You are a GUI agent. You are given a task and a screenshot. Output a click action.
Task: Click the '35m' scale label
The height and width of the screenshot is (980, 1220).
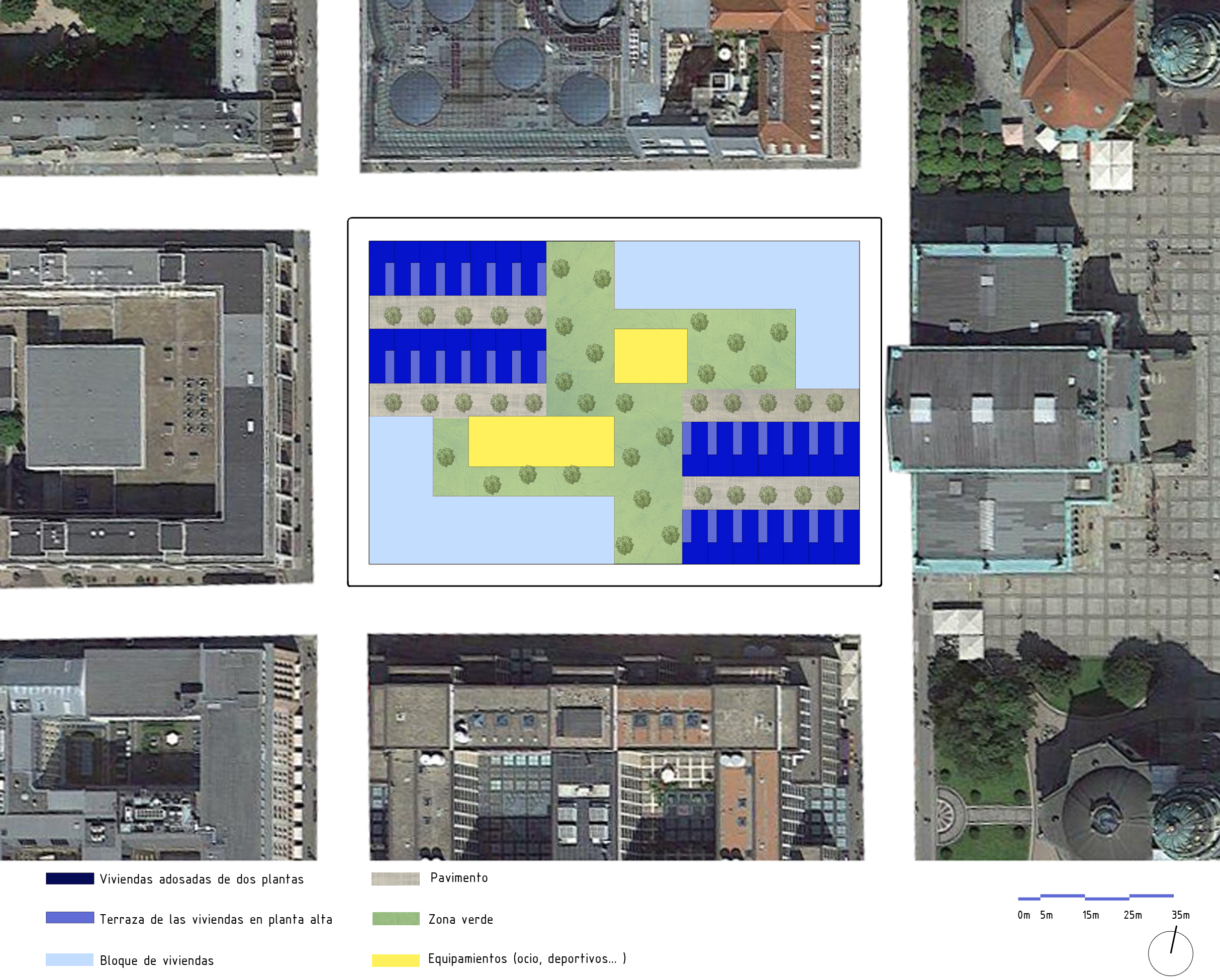pyautogui.click(x=1180, y=915)
